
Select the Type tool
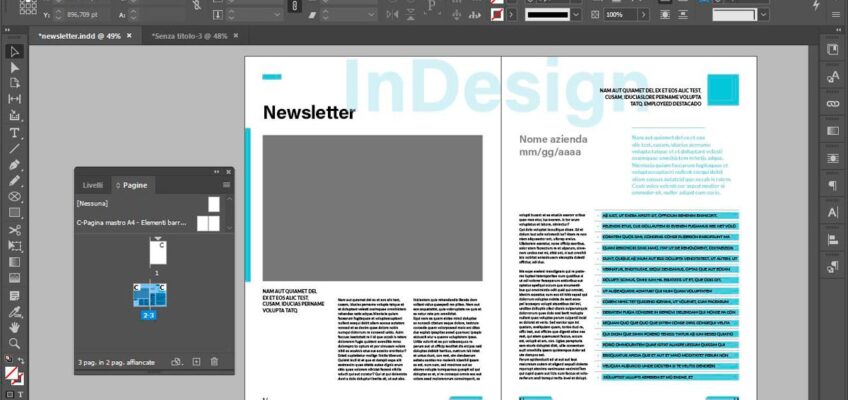pos(15,132)
